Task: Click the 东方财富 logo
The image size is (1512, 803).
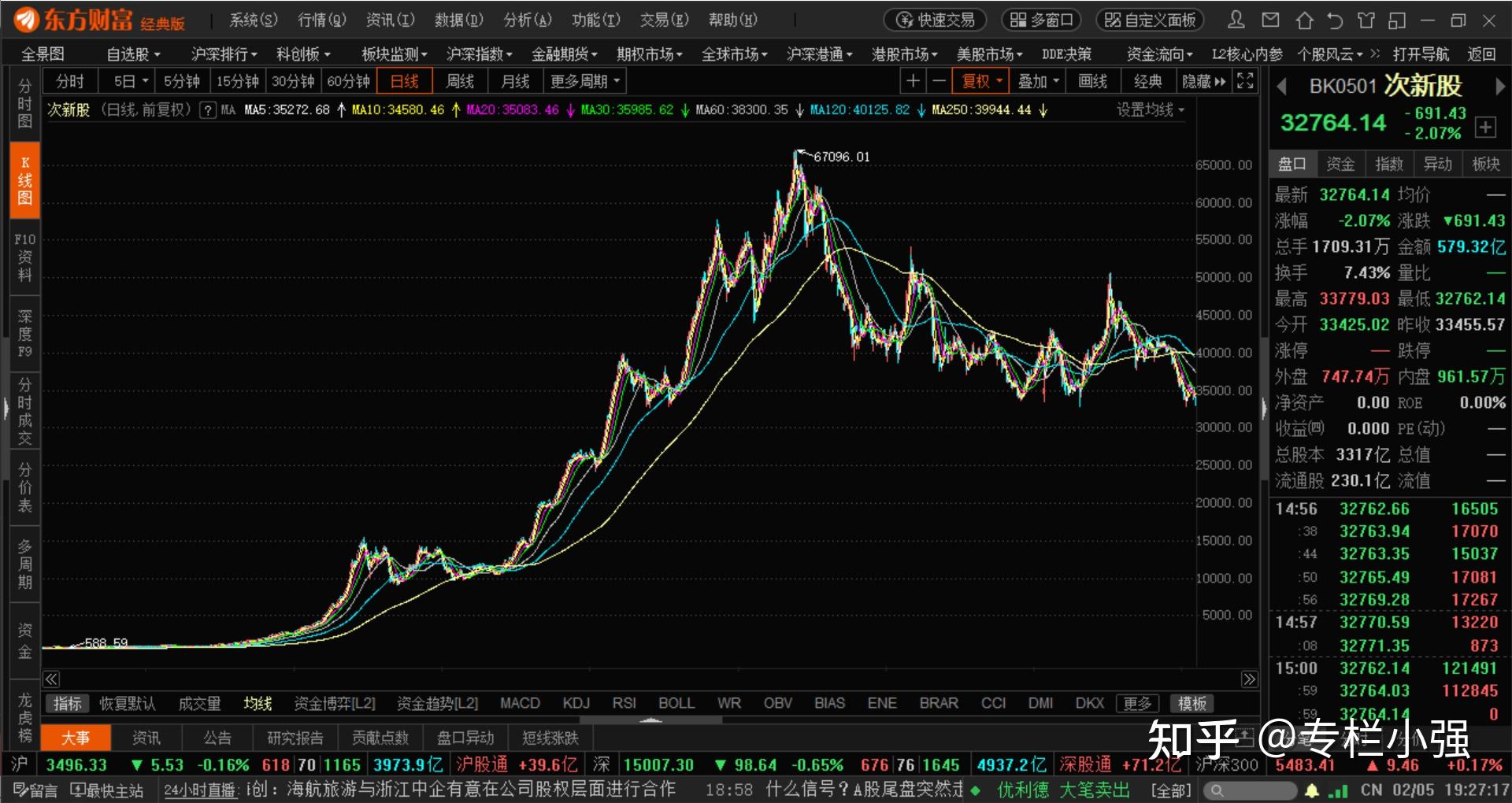Action: tap(100, 20)
